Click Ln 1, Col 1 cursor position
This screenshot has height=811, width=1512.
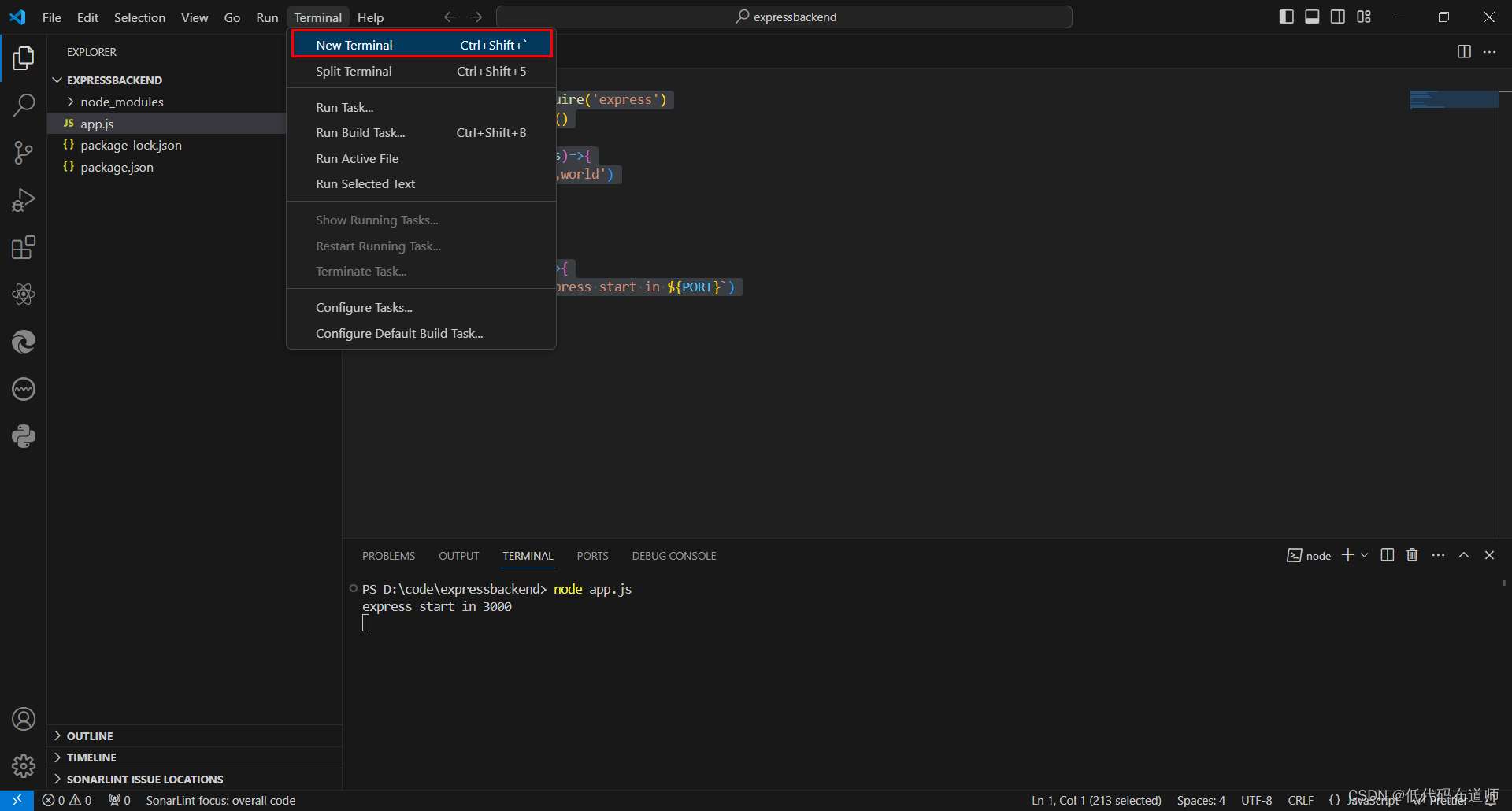[x=1096, y=800]
